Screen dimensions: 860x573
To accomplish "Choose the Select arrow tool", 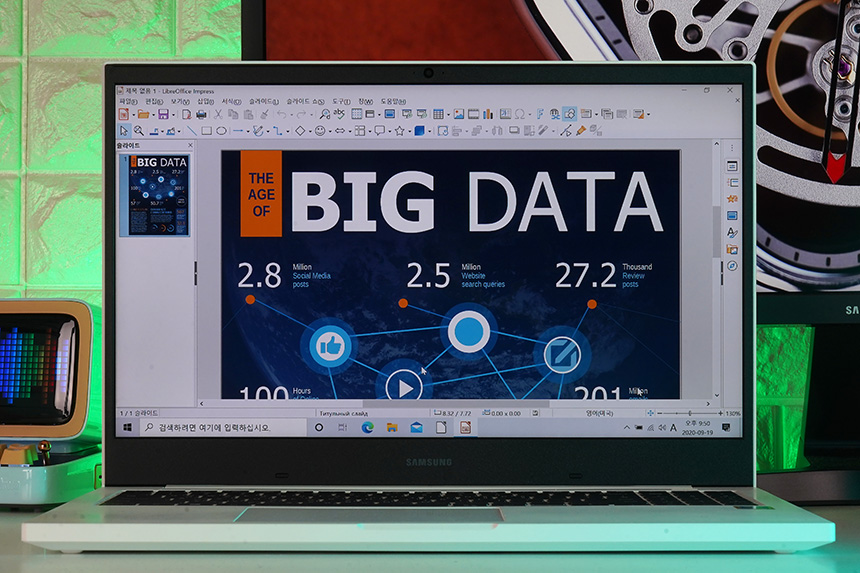I will coord(124,131).
